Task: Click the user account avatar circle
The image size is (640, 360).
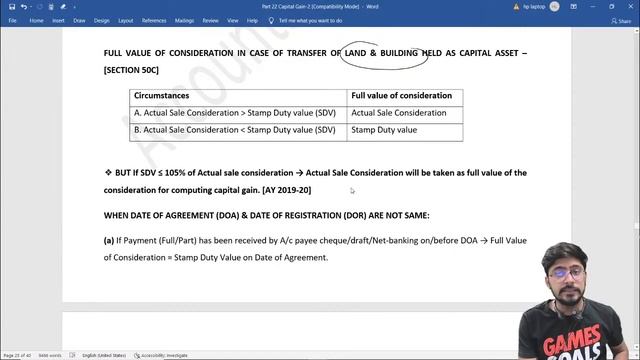Action: [554, 7]
